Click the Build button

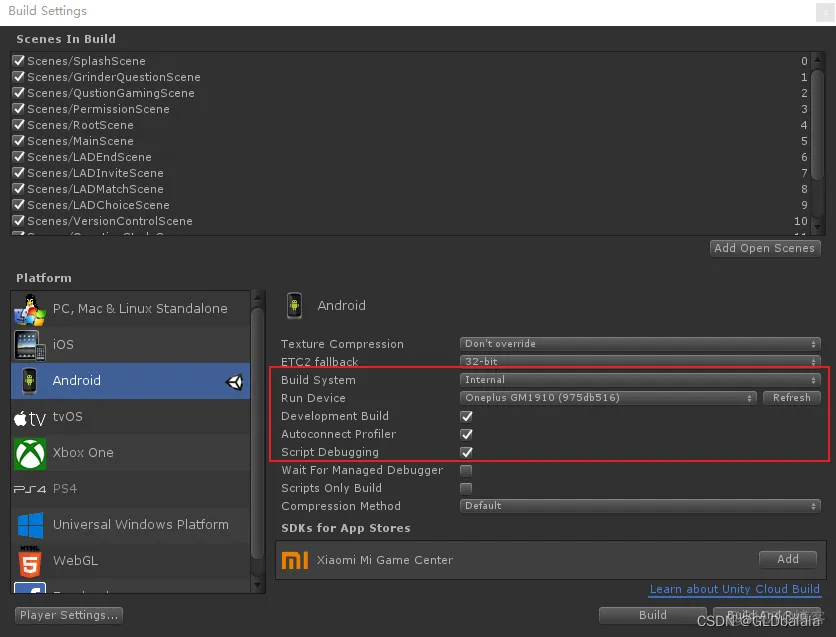point(653,615)
